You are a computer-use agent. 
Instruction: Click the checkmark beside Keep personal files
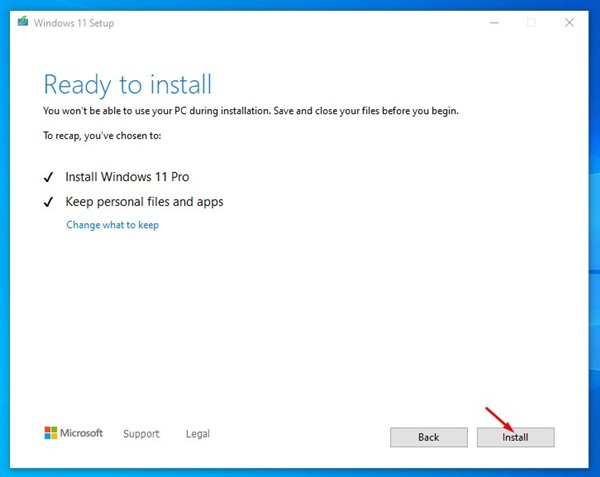click(x=49, y=202)
